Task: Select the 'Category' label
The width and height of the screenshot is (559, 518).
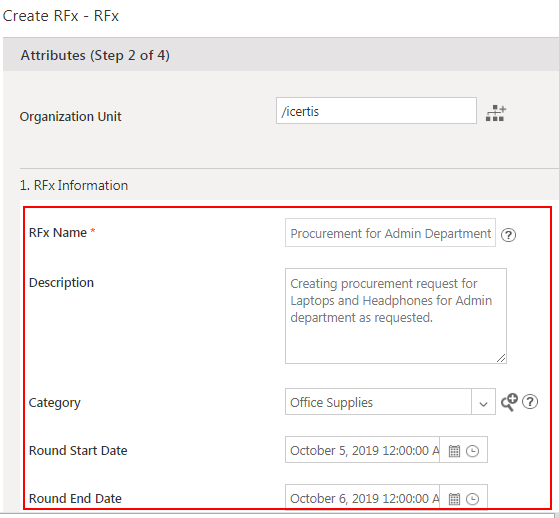Action: point(55,402)
